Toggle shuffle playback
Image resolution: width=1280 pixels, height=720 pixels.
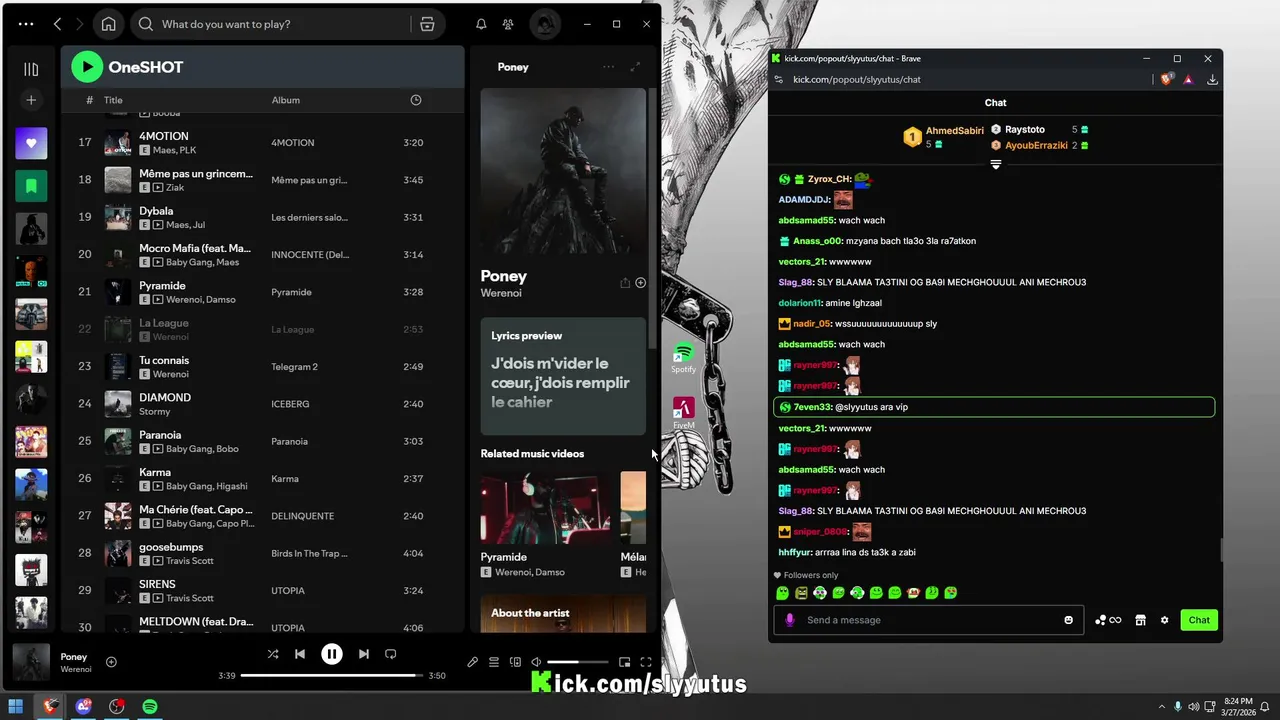pos(273,654)
